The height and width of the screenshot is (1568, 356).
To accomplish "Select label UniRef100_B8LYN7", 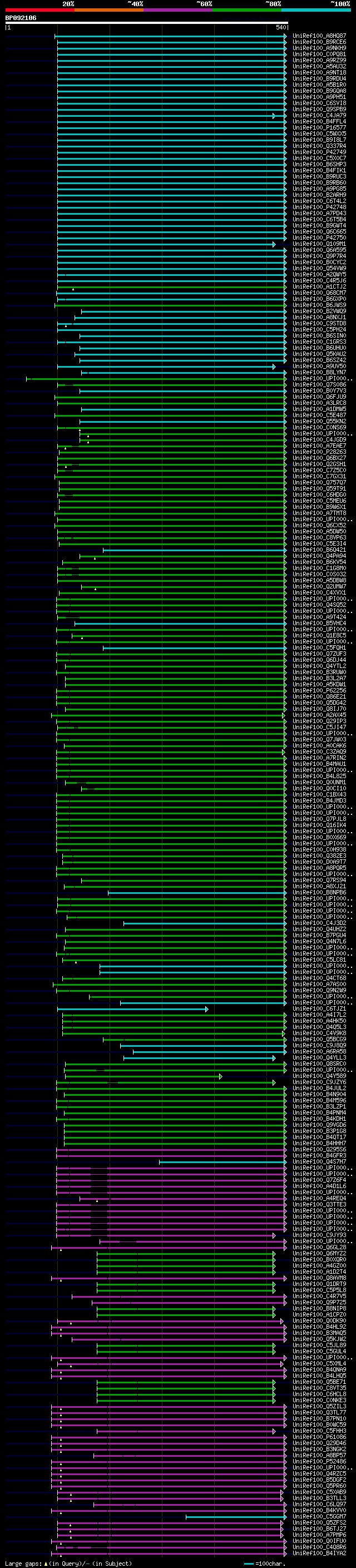I will pyautogui.click(x=319, y=373).
